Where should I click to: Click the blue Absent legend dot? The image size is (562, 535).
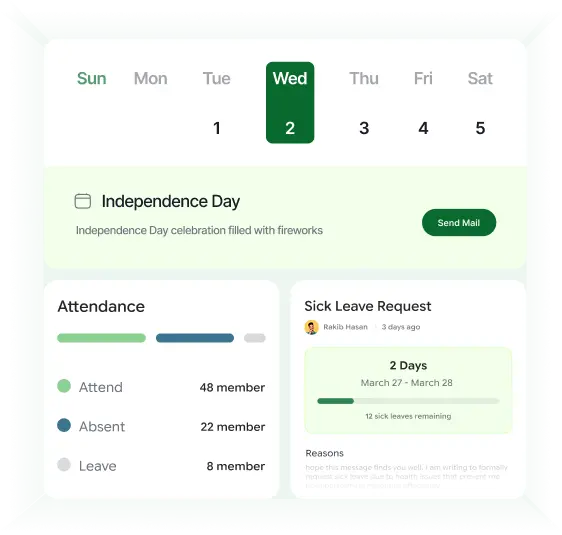tap(64, 425)
